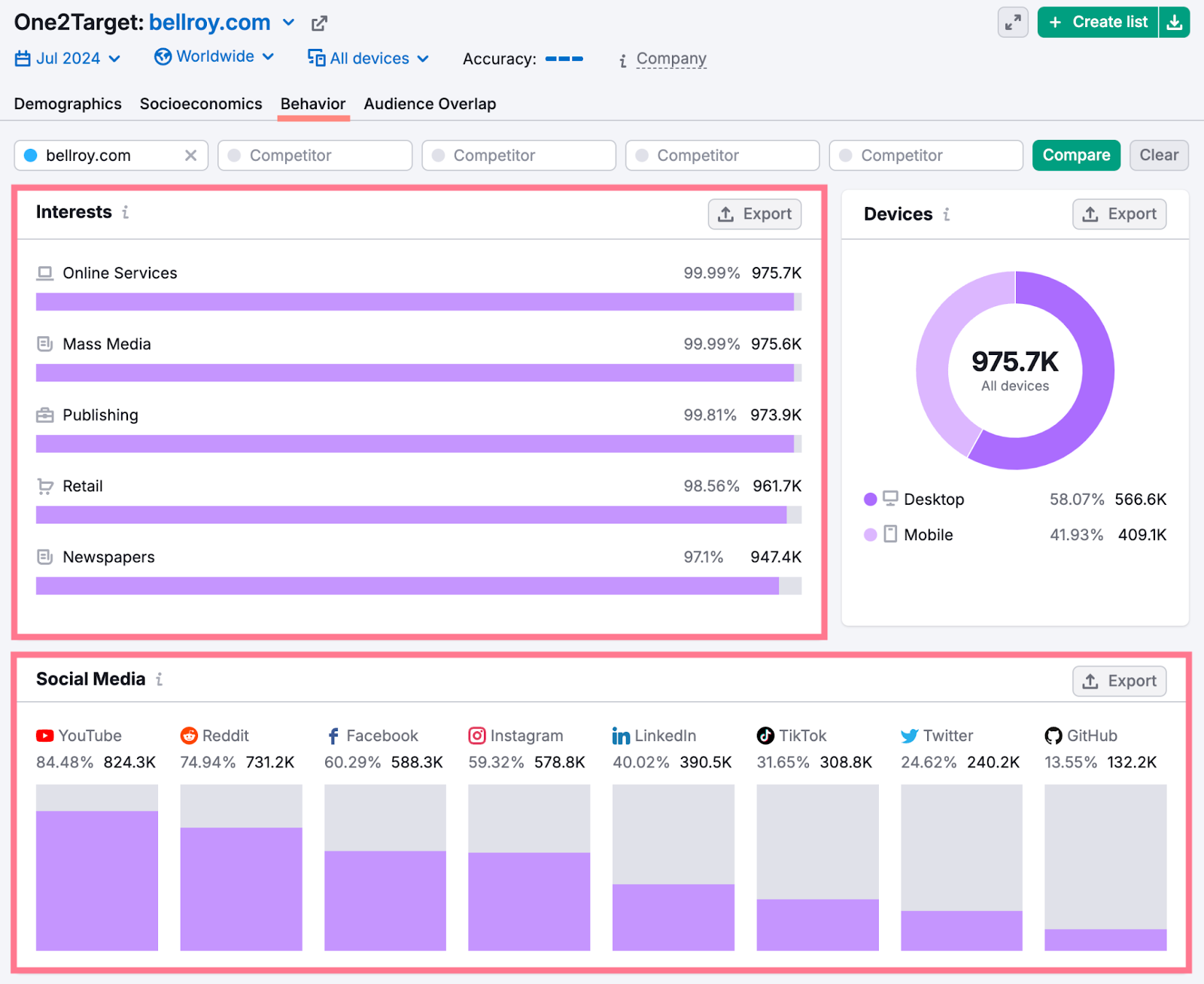
Task: Click the laptop icon for Online Services
Action: pyautogui.click(x=45, y=273)
